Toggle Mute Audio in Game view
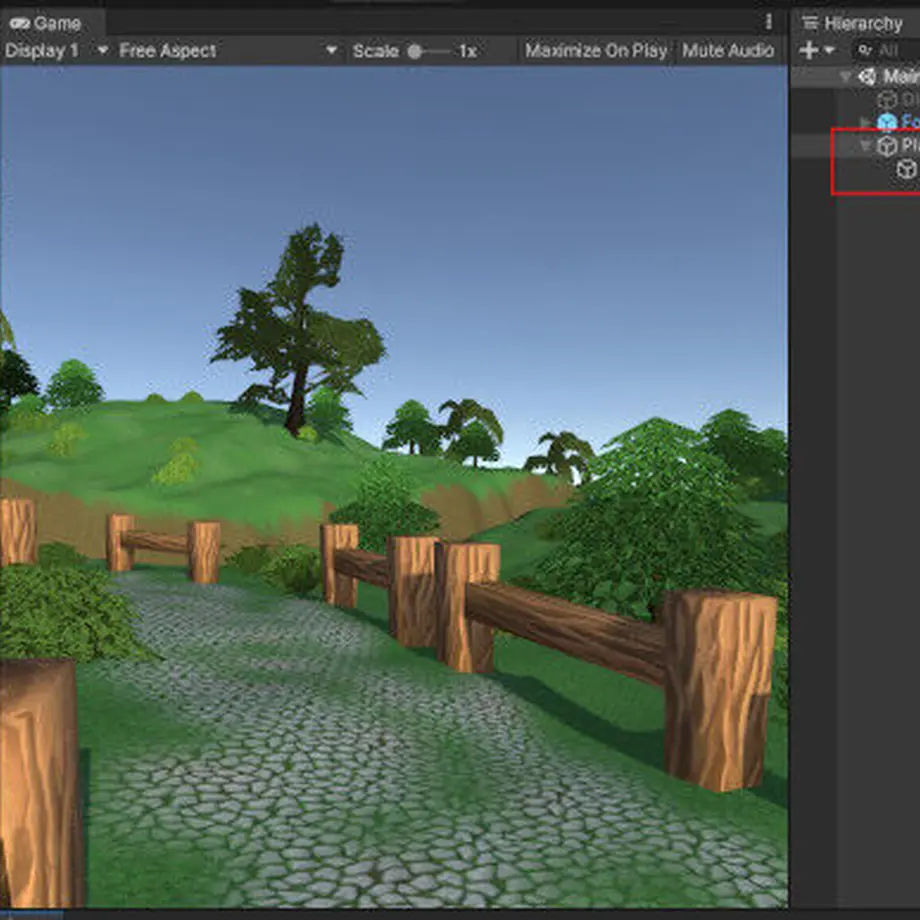The image size is (920, 920). (728, 51)
